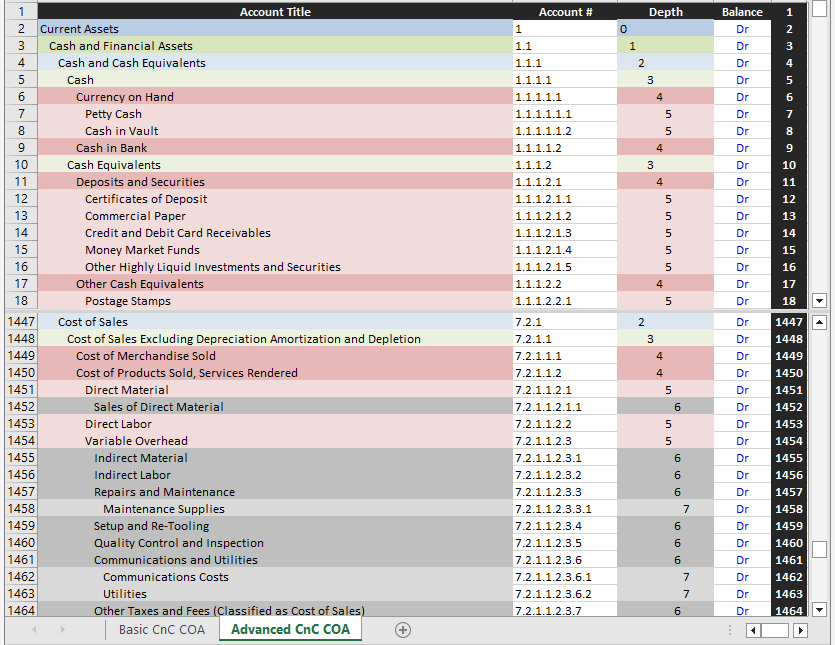Go to previous sheet tab arrow
The height and width of the screenshot is (645, 835).
tap(34, 630)
